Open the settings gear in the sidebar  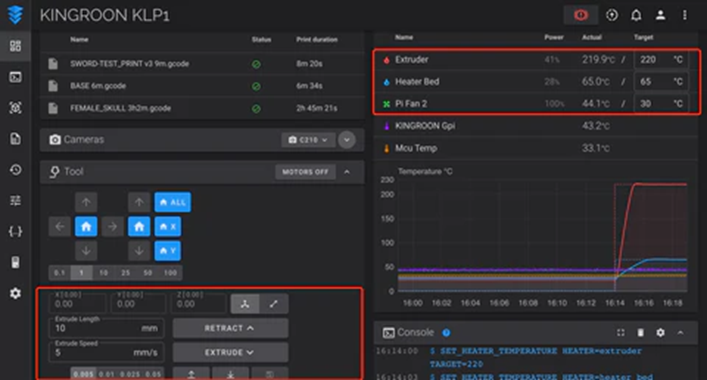click(15, 293)
